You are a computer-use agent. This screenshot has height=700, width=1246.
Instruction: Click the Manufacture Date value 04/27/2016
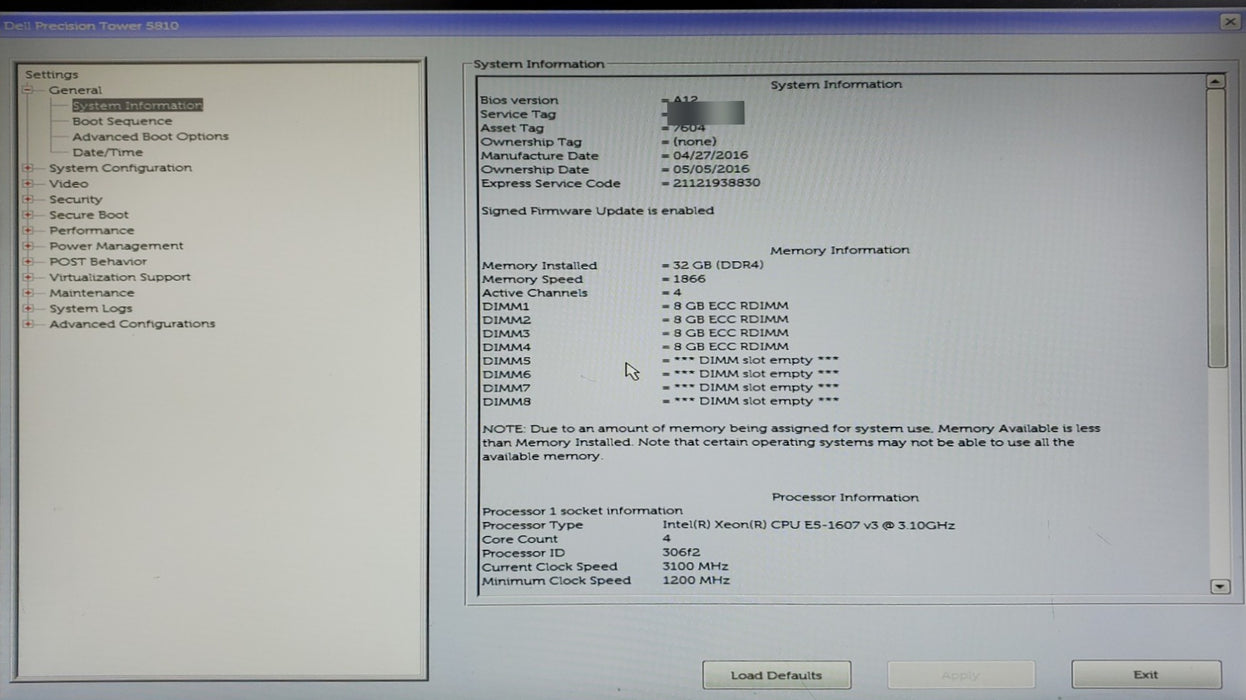click(710, 156)
